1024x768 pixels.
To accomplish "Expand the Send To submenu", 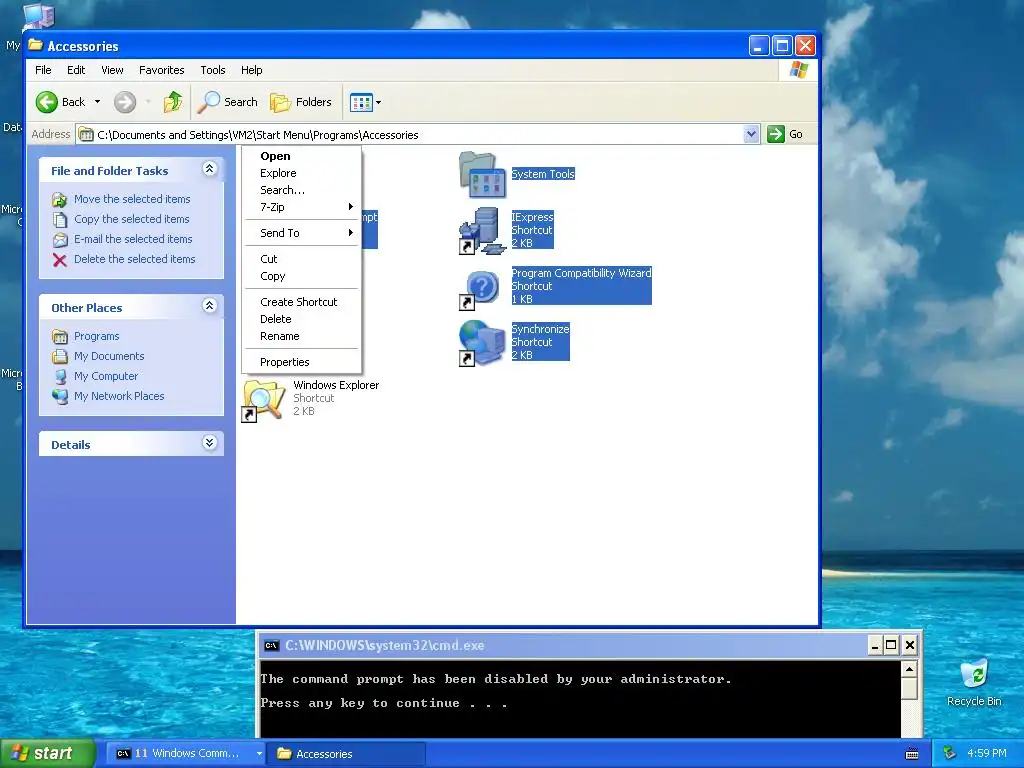I will 301,233.
